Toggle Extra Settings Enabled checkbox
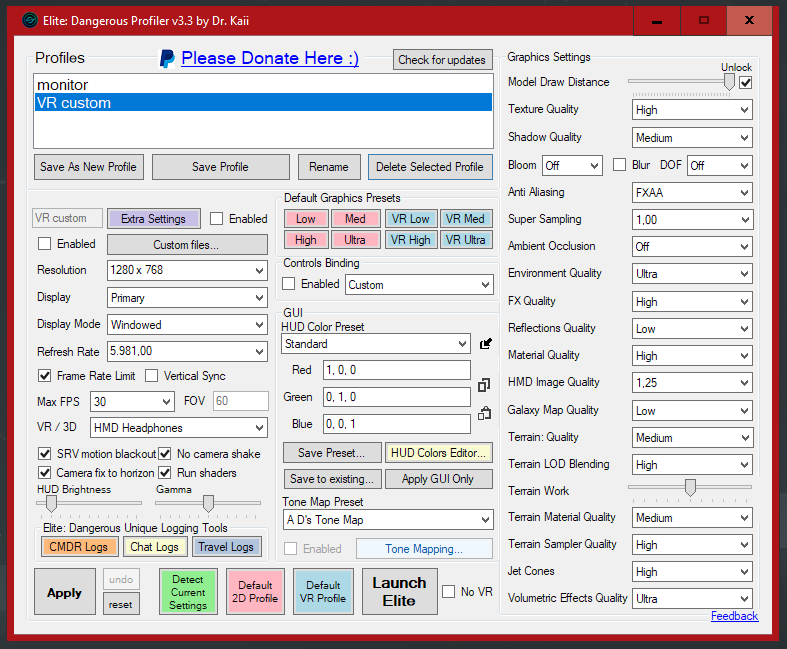The image size is (787, 649). (x=216, y=219)
